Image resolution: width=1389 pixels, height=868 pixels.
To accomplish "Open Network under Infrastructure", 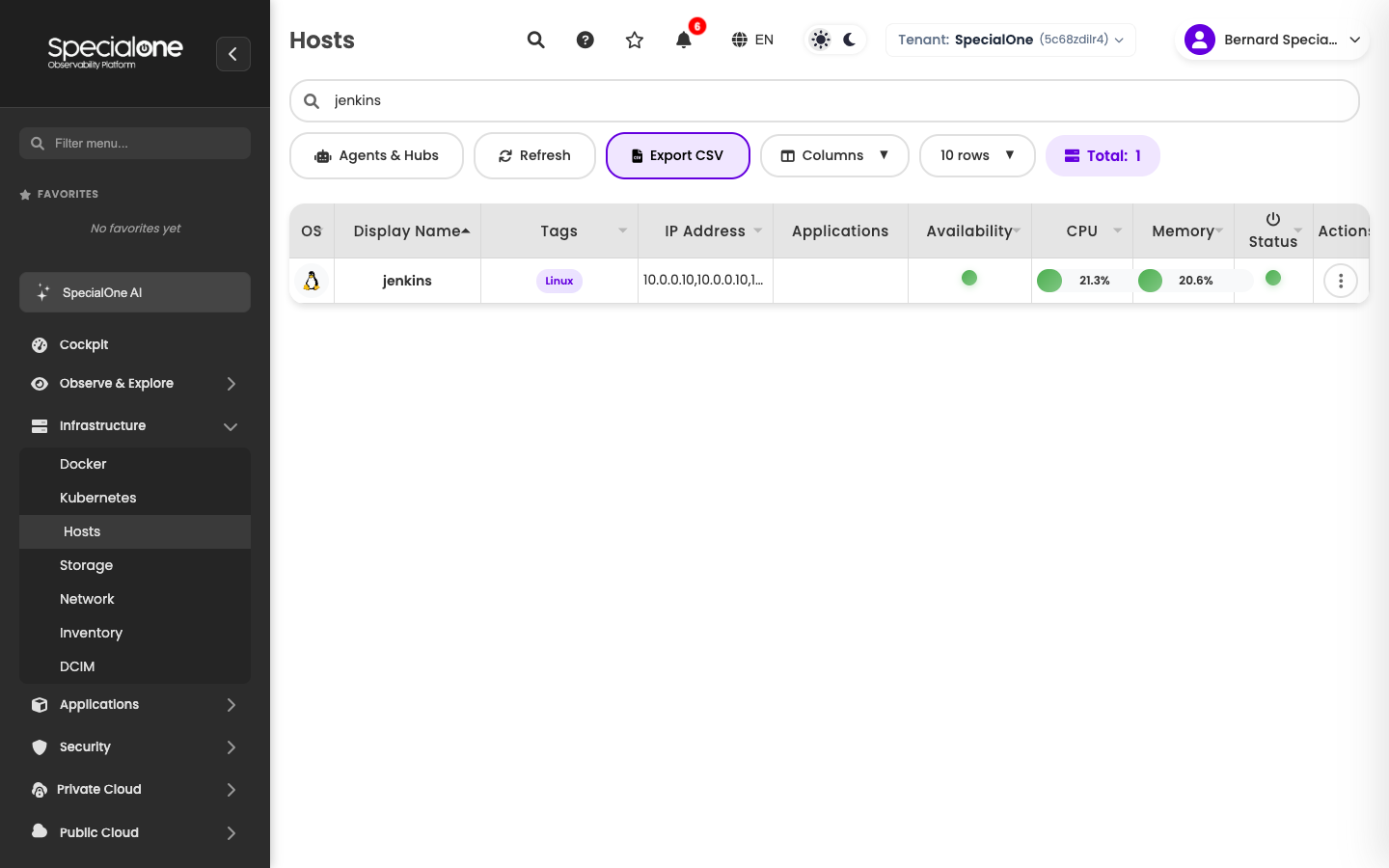I will (135, 599).
